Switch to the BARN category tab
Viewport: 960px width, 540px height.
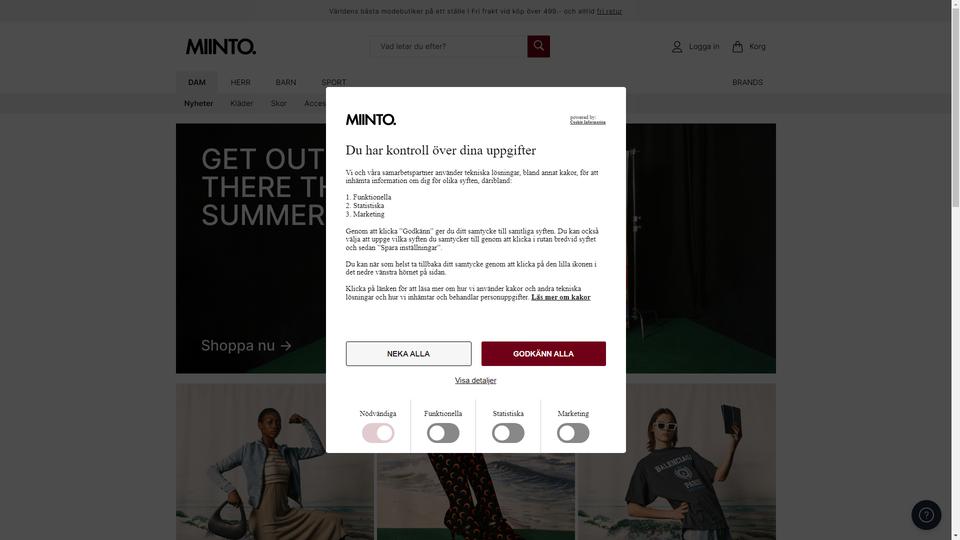[x=285, y=82]
